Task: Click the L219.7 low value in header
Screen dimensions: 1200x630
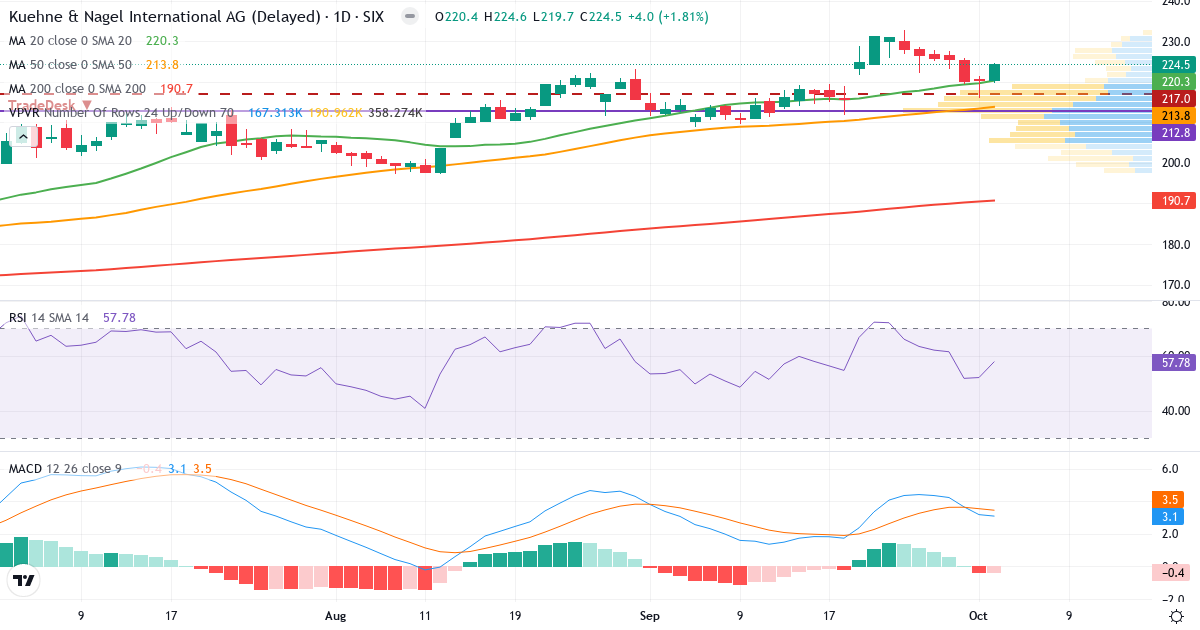Action: (552, 17)
